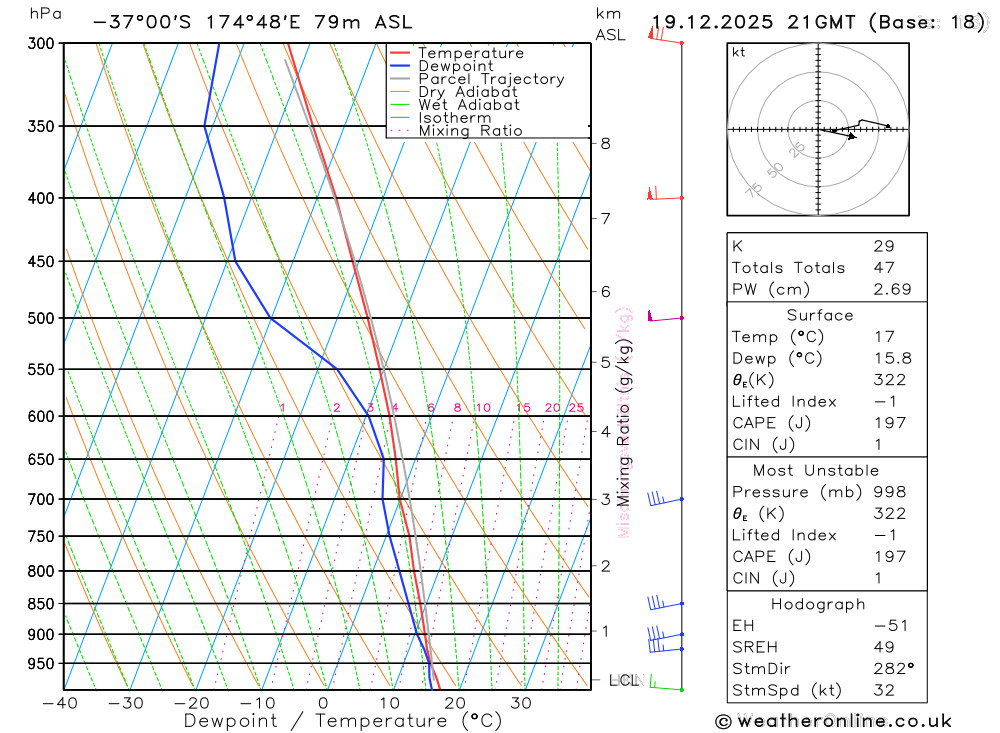
Task: Click the green surface wind barb
Action: [x=665, y=685]
